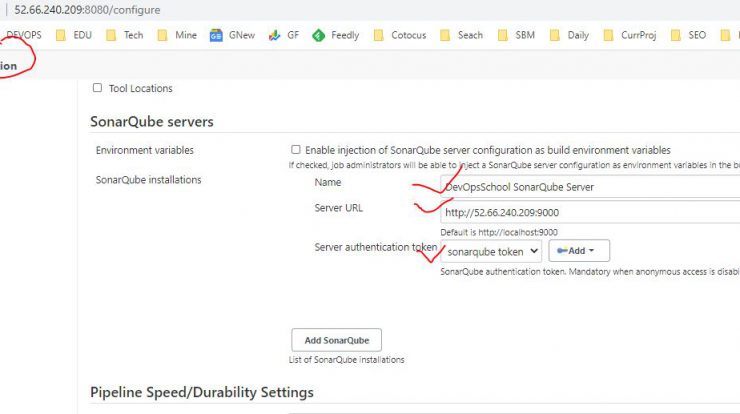Click the Add credentials button
Screen dimensions: 740x414
[579, 251]
